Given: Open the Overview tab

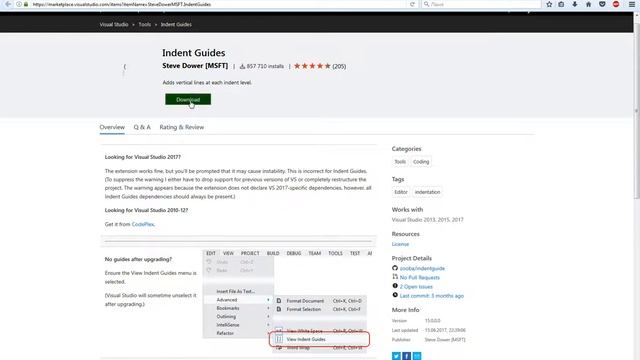Looking at the screenshot, I should 112,127.
